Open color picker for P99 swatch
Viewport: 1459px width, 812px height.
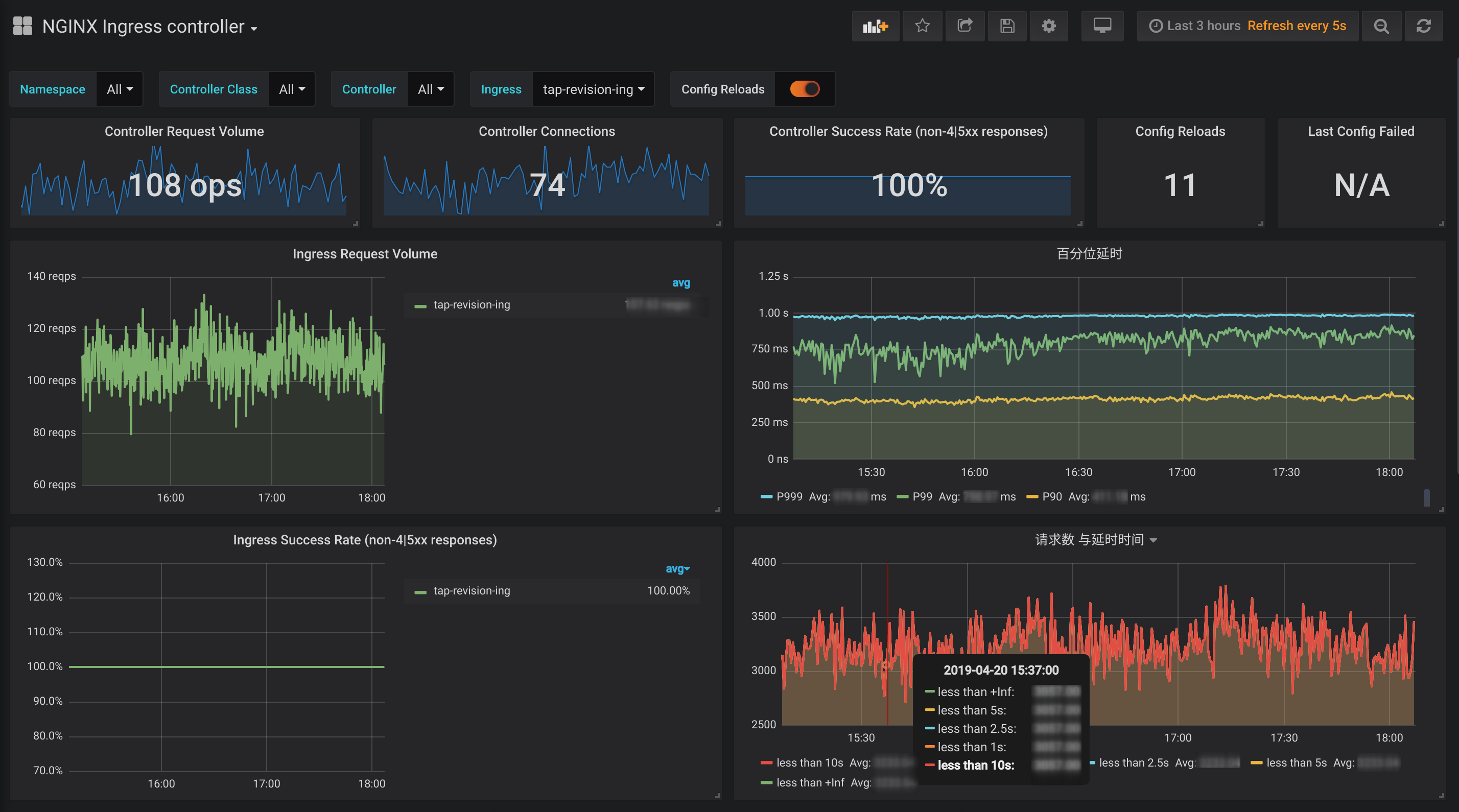(x=902, y=496)
